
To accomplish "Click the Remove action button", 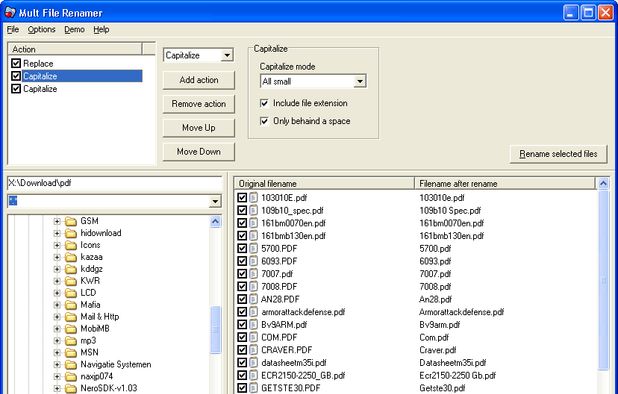I will (x=199, y=104).
